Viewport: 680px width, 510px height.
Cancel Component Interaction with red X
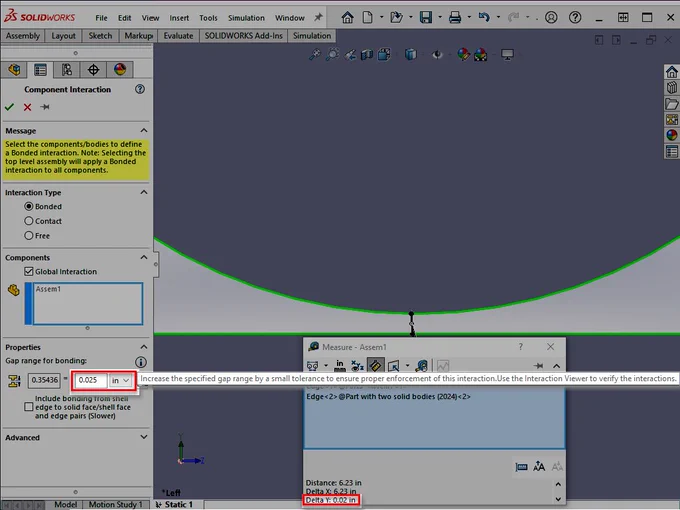(x=27, y=107)
